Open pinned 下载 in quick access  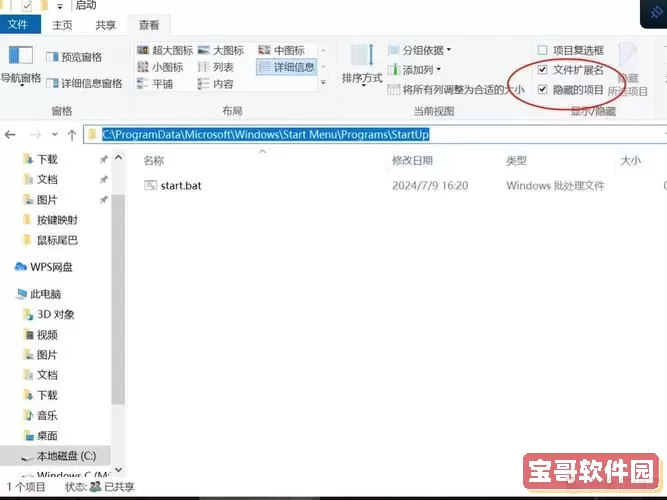point(47,159)
